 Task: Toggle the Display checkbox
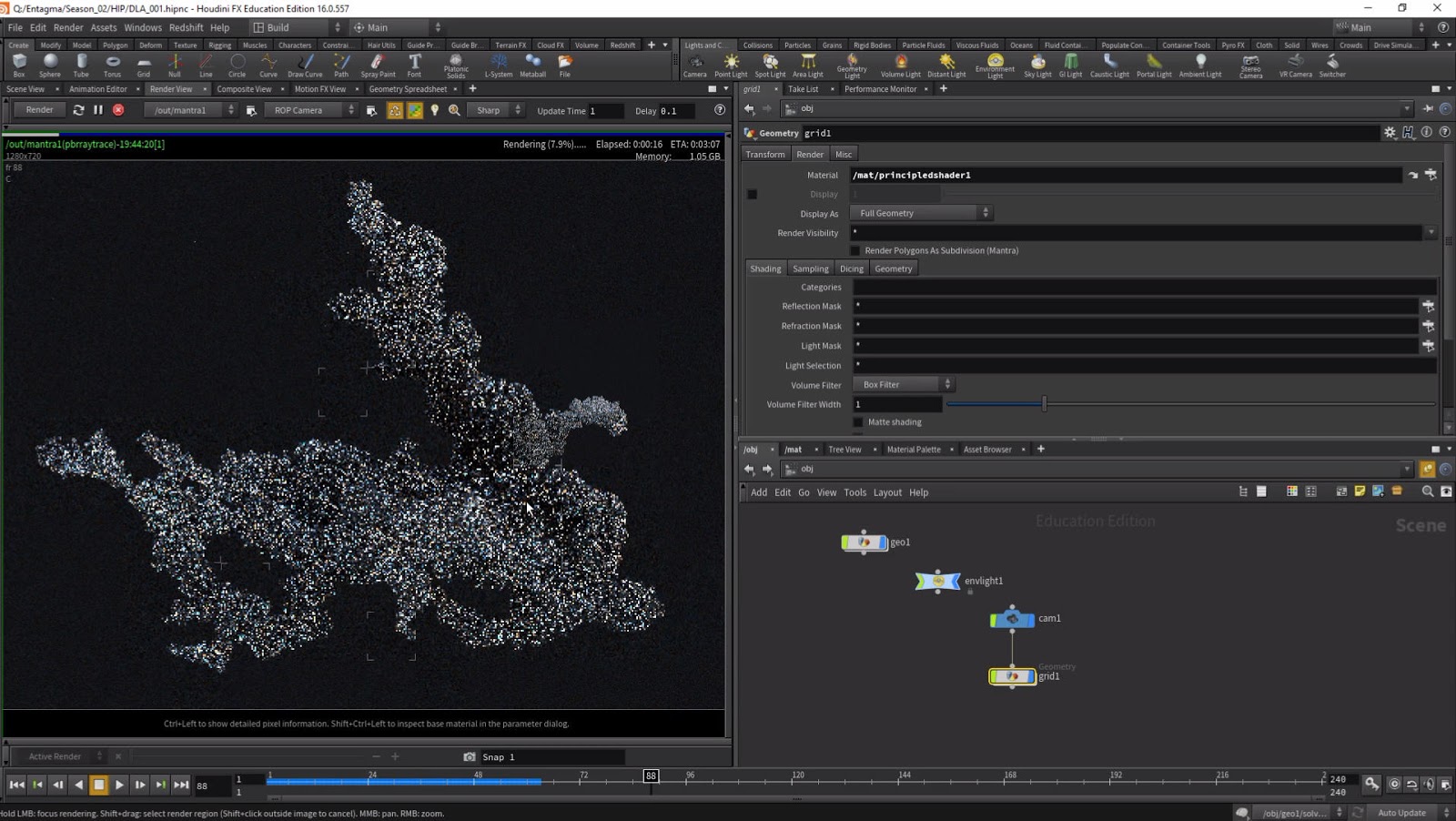click(752, 194)
